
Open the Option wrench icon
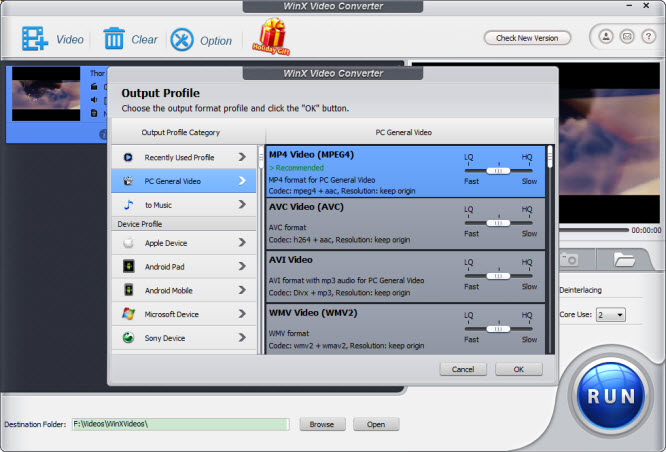tap(182, 40)
